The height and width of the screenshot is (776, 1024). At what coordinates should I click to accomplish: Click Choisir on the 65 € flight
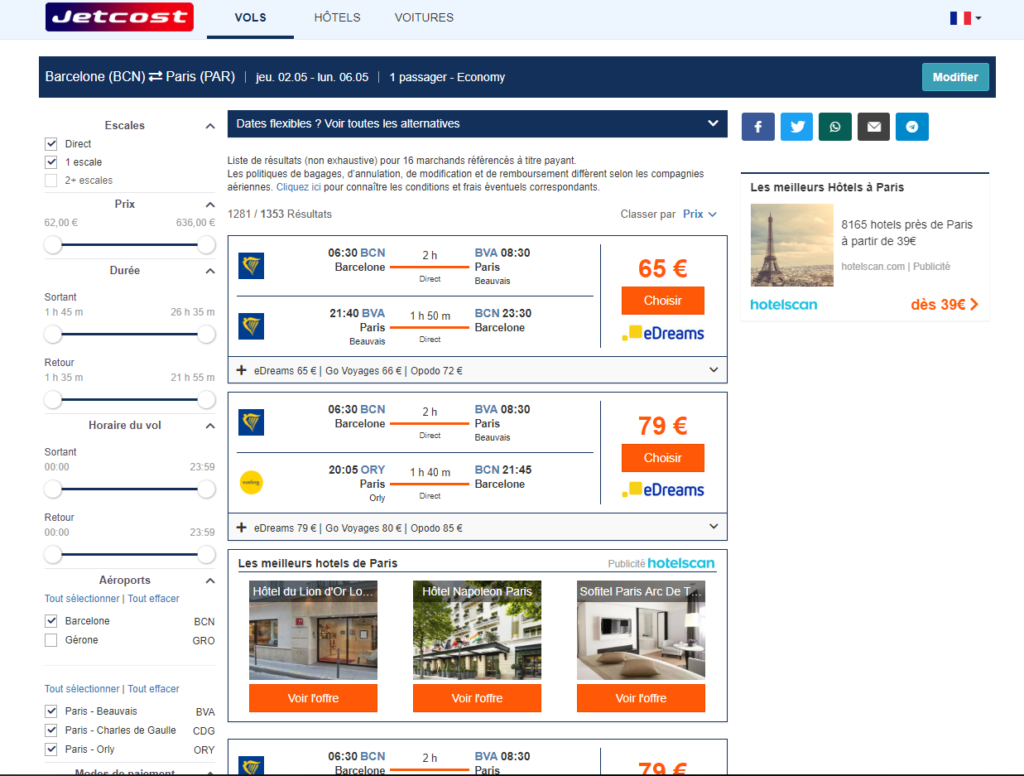[x=662, y=300]
